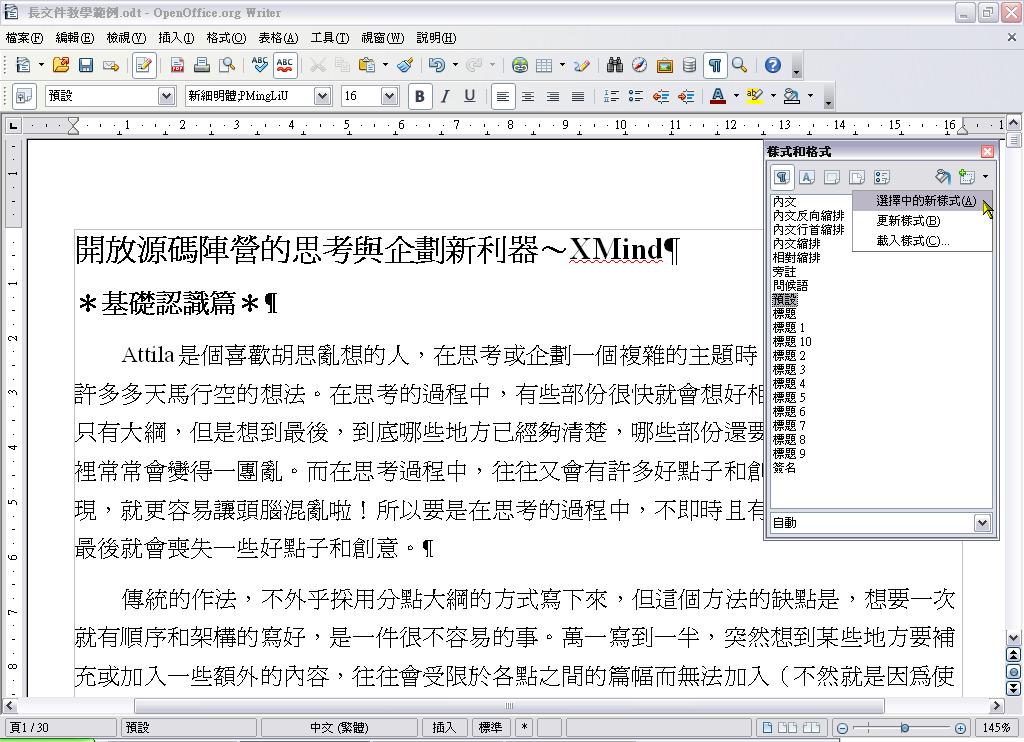Decrease indent on the formatting toolbar

pyautogui.click(x=661, y=97)
